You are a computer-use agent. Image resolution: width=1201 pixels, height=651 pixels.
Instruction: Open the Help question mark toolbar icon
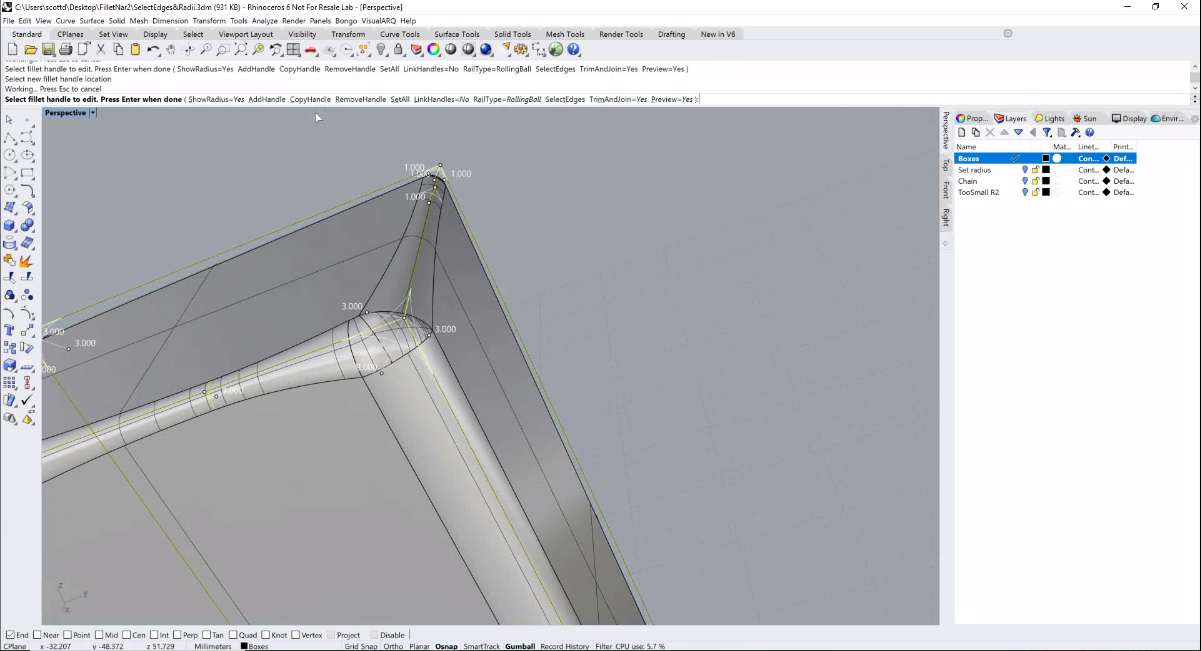click(574, 49)
